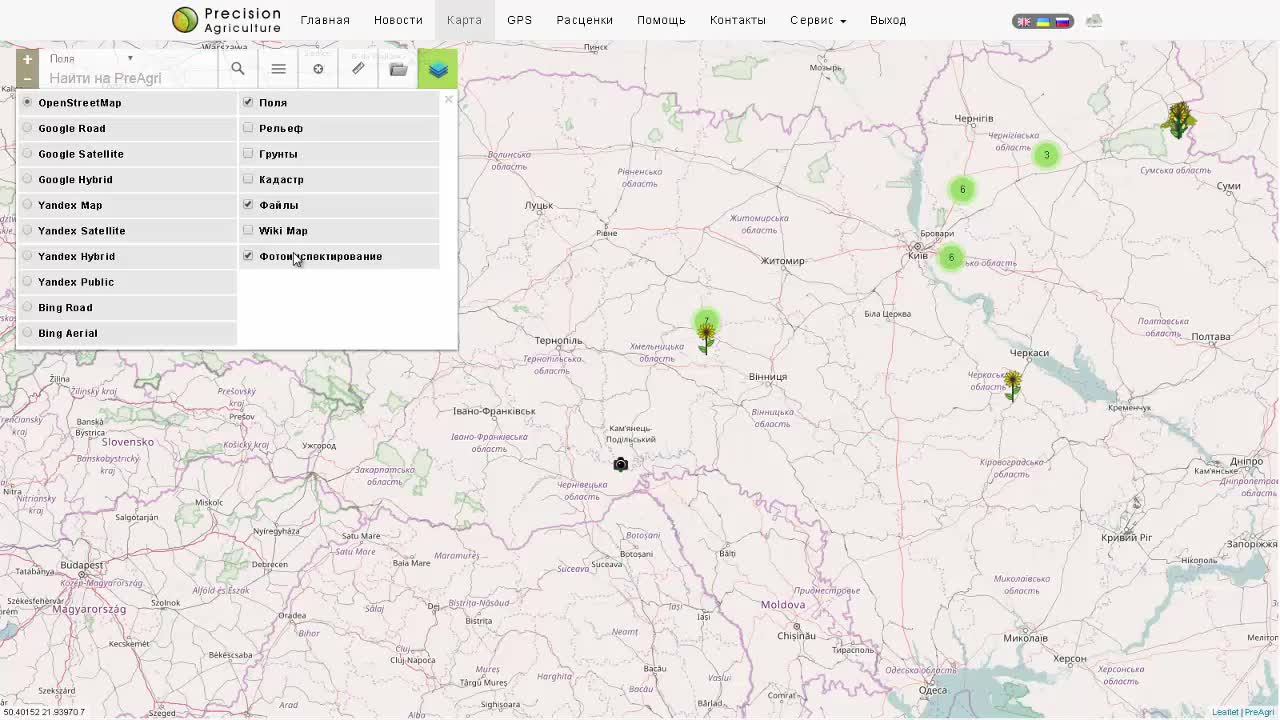This screenshot has width=1280, height=720.
Task: Open the Поля search type dropdown
Action: [91, 59]
